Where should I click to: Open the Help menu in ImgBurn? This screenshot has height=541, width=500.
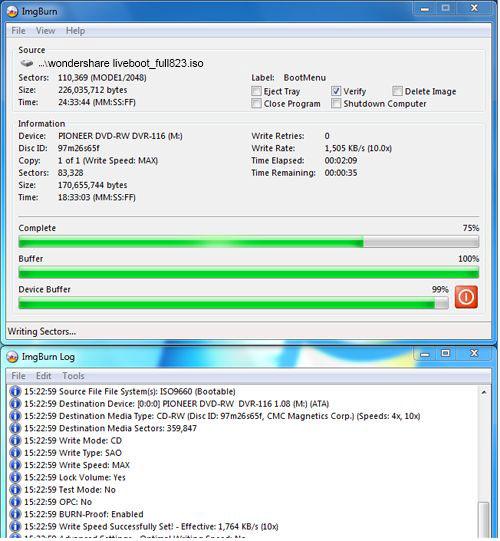(x=76, y=31)
